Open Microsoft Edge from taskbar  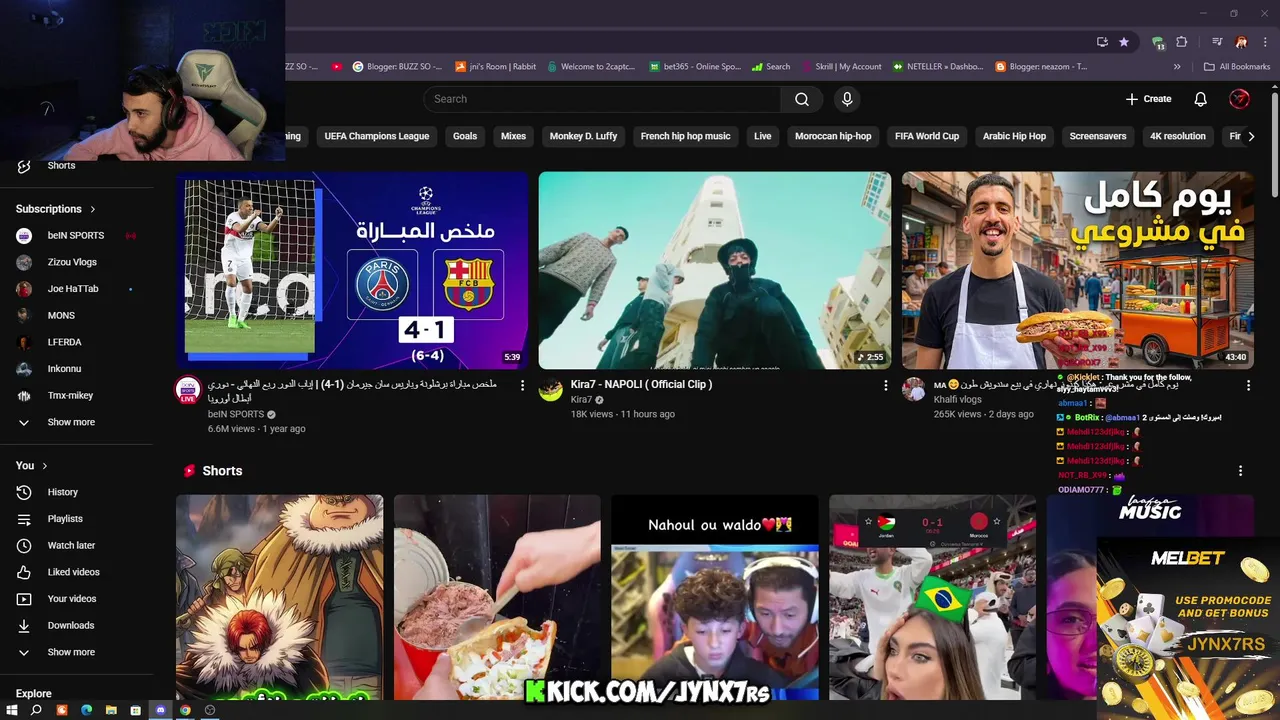click(x=86, y=710)
